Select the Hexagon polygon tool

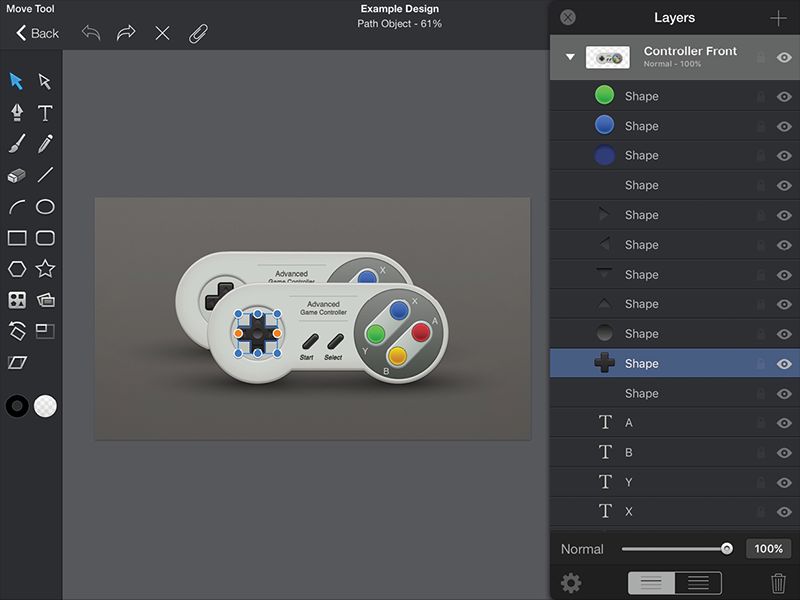[17, 268]
